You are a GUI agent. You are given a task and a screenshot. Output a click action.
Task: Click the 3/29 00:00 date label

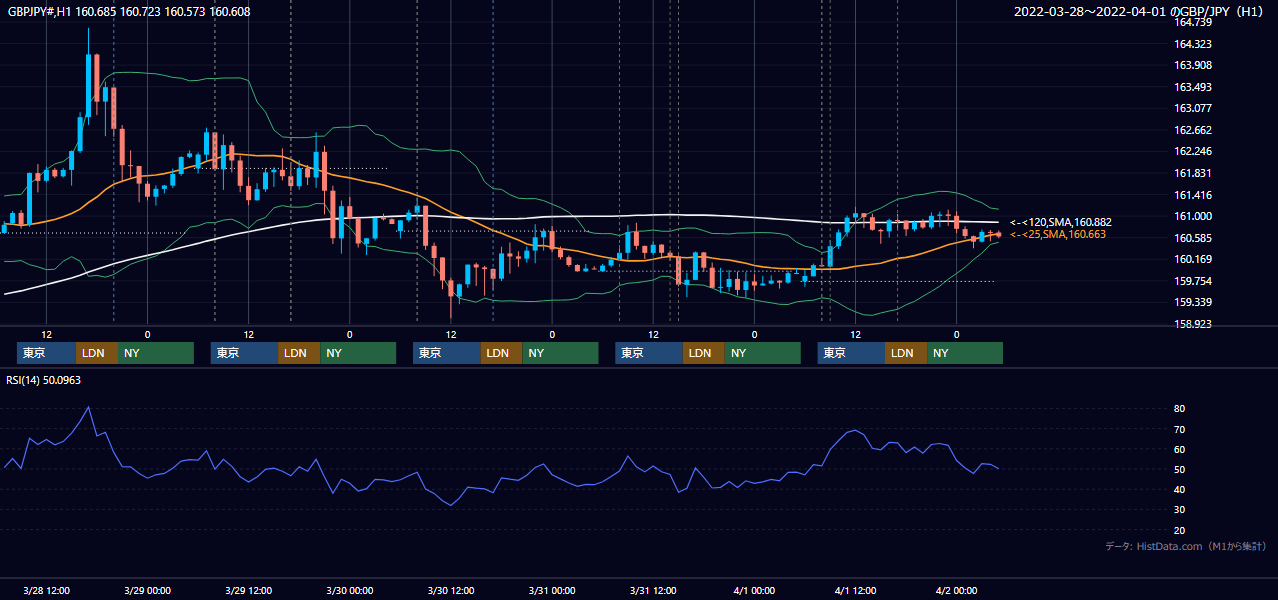(147, 590)
